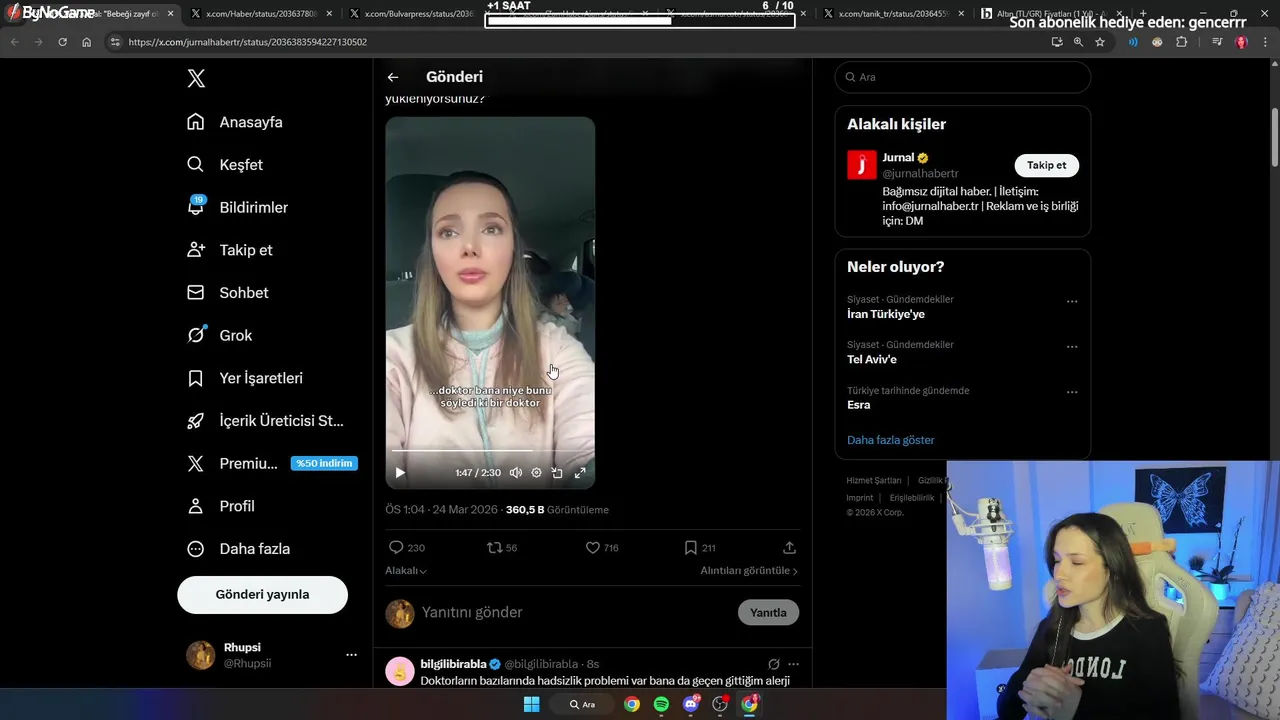Open bilgilibirabla's profile name
Image resolution: width=1280 pixels, height=720 pixels.
(453, 664)
